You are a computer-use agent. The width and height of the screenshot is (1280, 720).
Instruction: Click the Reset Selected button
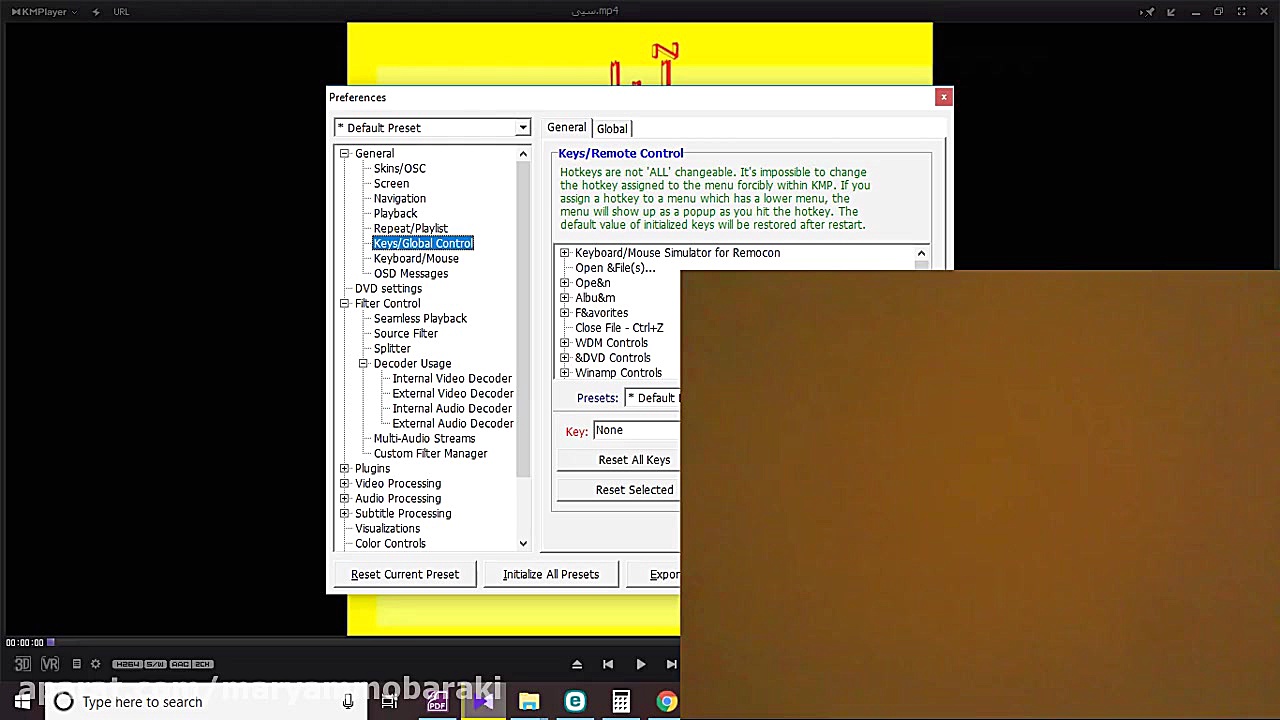tap(619, 490)
